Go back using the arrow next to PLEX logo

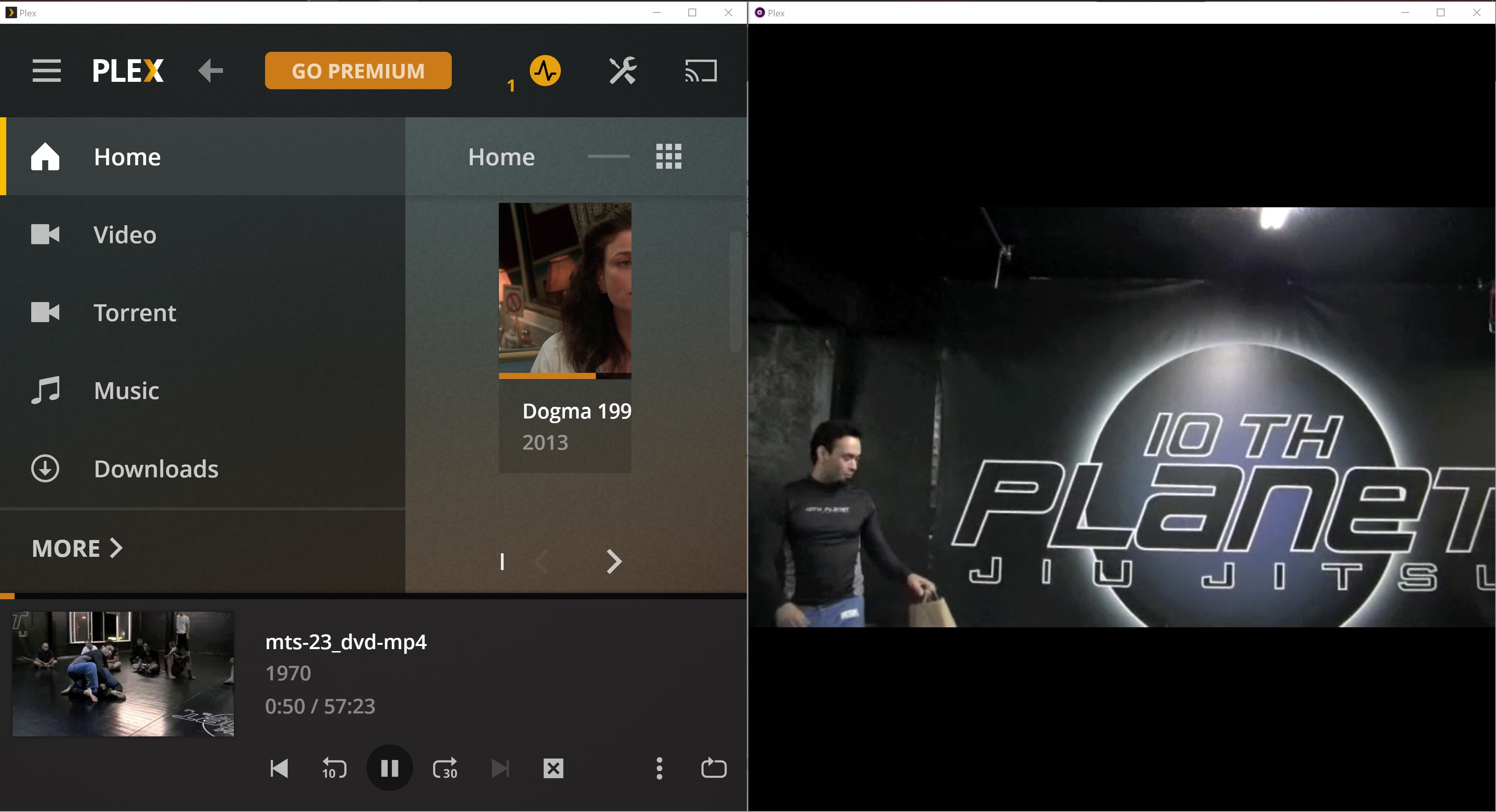(x=210, y=70)
